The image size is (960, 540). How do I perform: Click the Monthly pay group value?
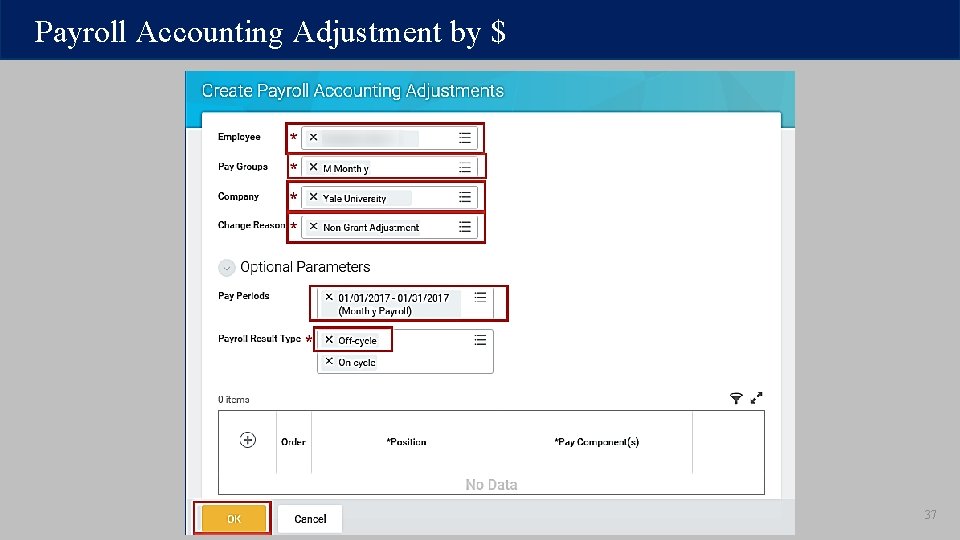click(x=346, y=168)
